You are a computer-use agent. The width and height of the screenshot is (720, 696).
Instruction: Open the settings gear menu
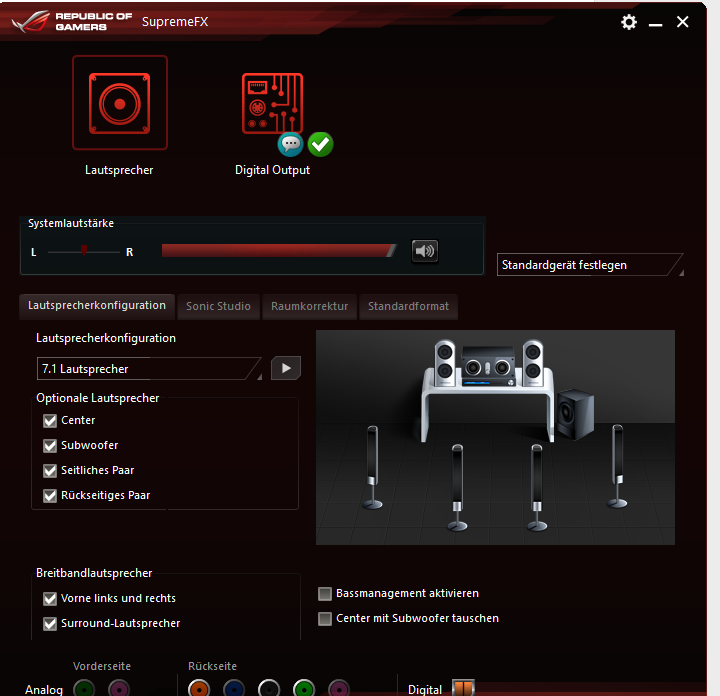coord(629,22)
